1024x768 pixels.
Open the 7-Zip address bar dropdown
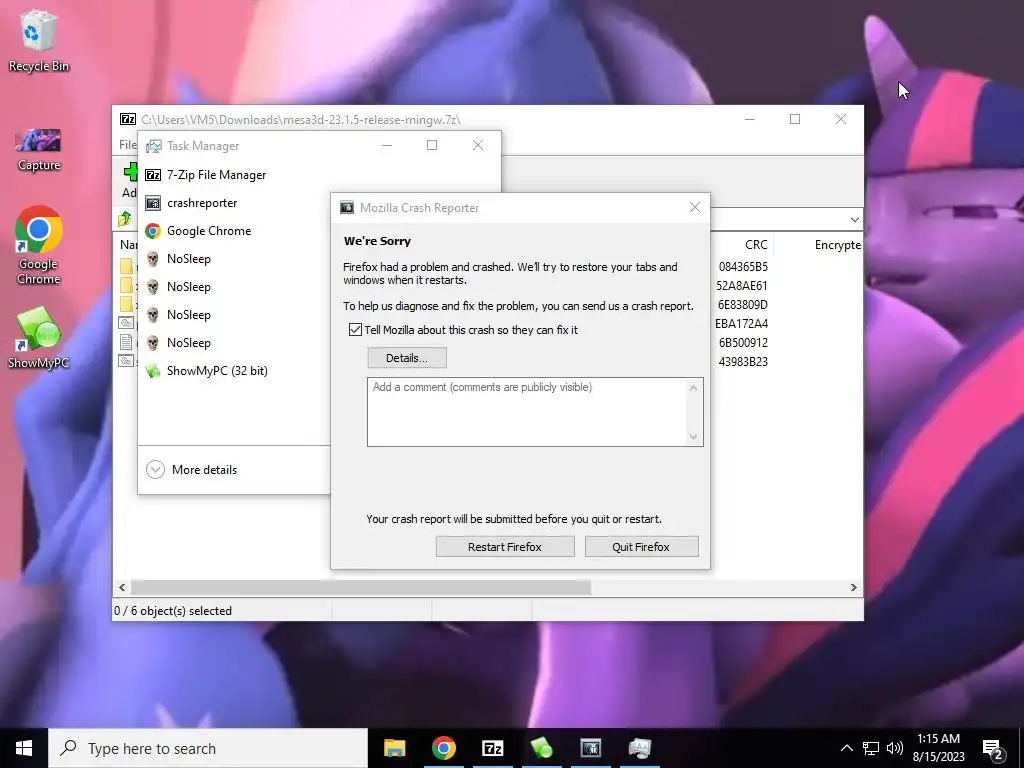tap(854, 219)
